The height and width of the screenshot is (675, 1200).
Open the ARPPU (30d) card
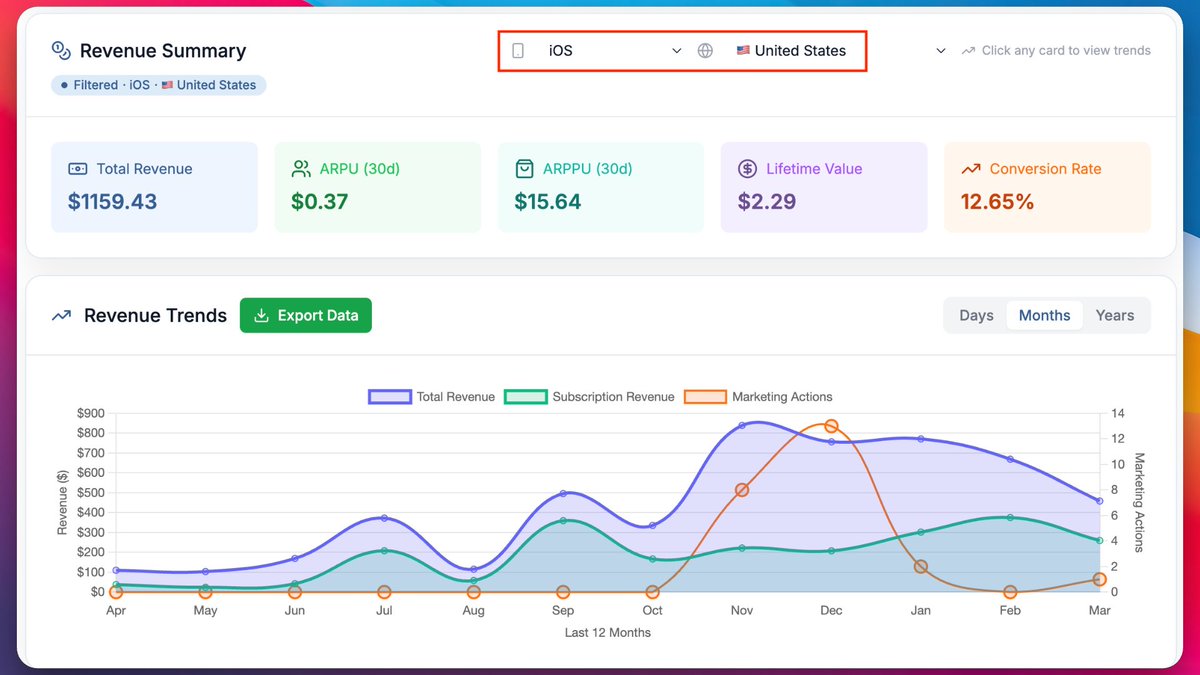[x=601, y=187]
